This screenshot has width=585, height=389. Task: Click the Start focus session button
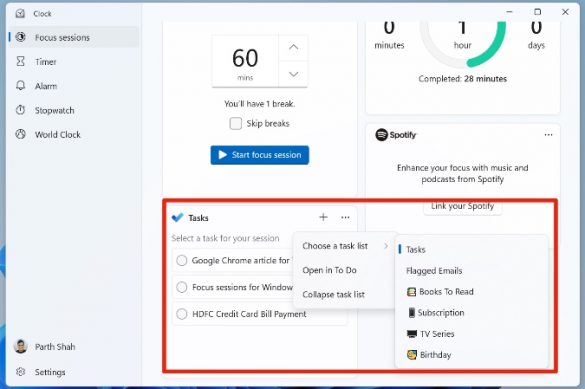260,155
